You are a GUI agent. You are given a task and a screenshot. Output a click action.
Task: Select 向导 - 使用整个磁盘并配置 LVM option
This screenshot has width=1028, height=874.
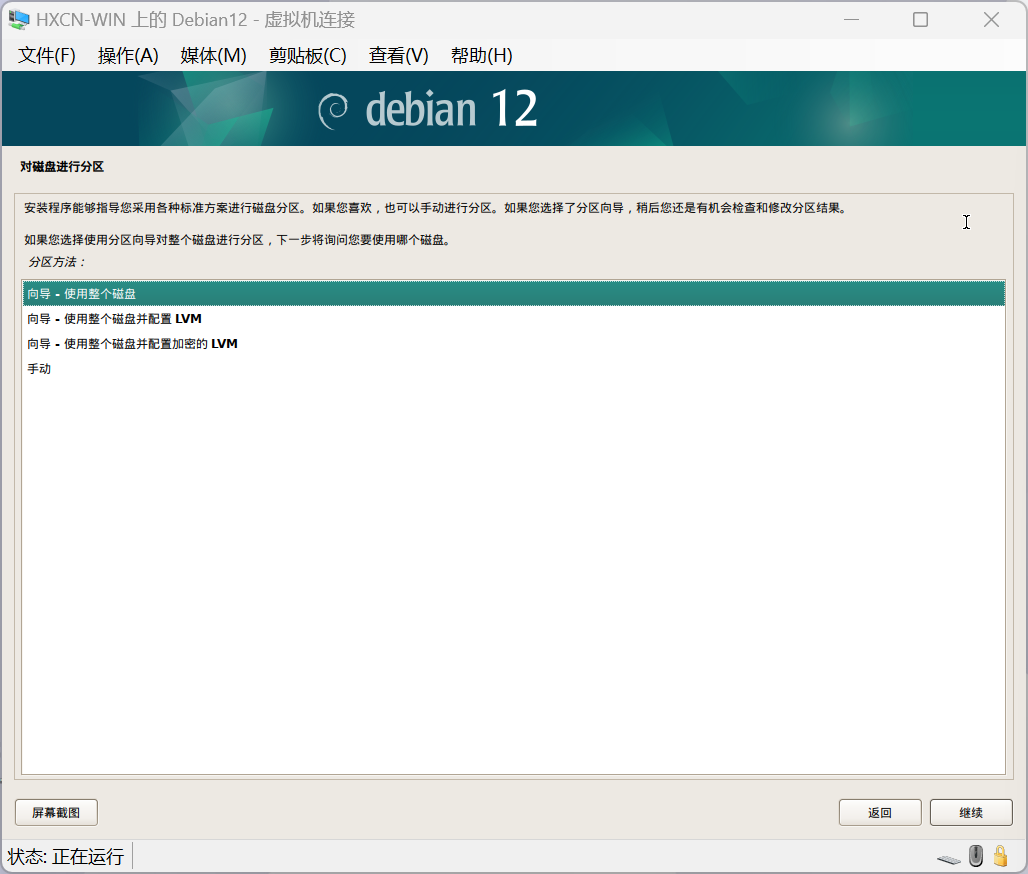point(513,319)
